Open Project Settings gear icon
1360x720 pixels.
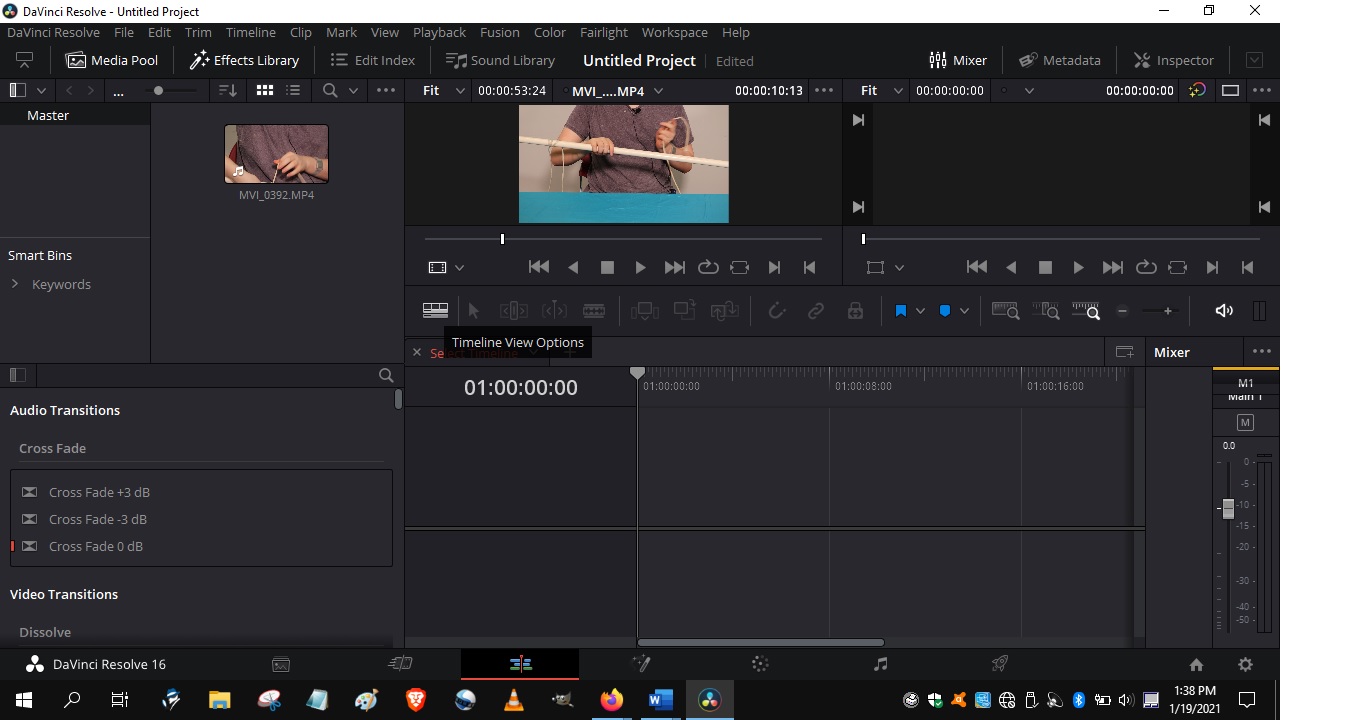click(1245, 664)
